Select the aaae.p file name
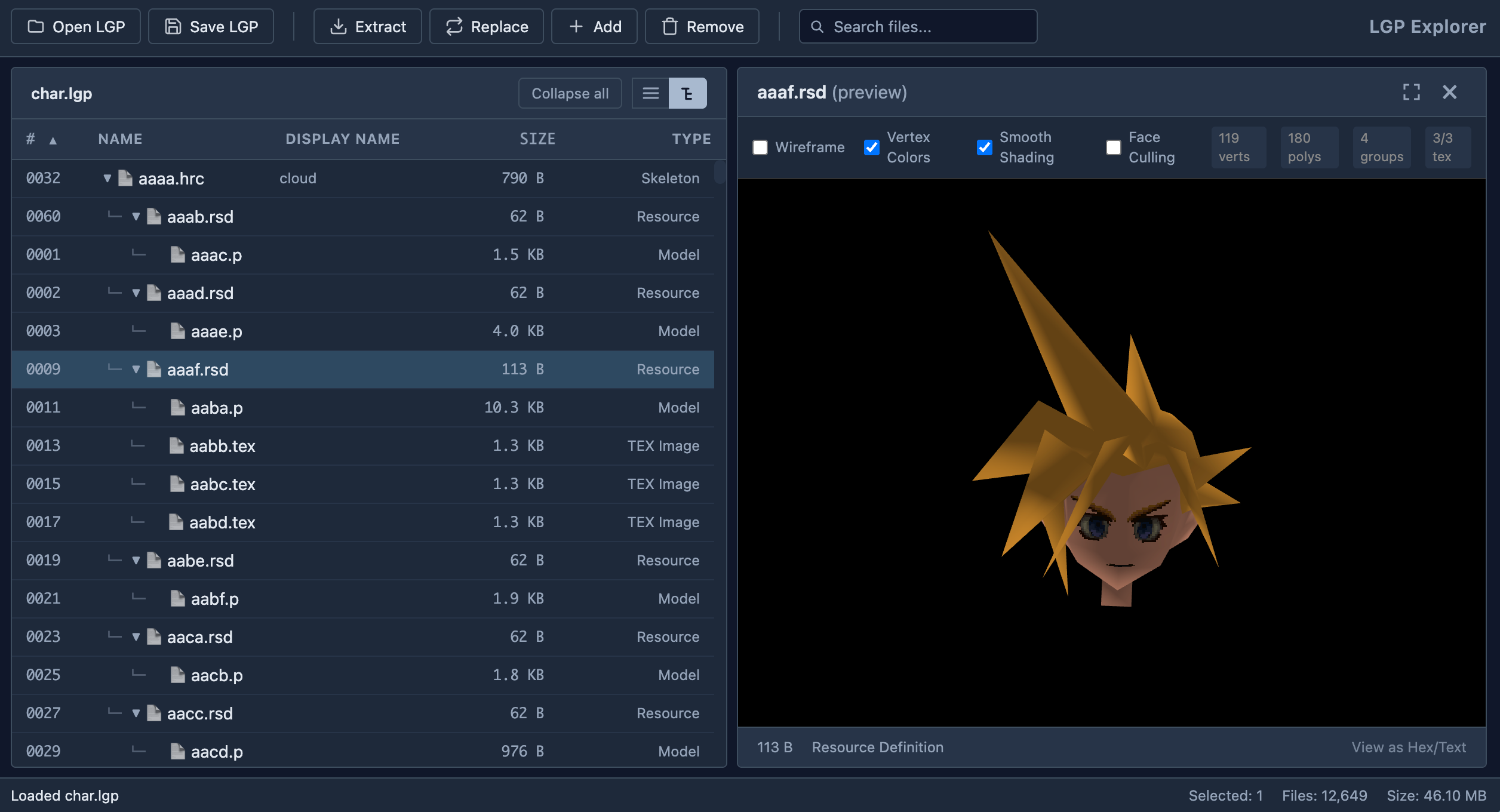 click(x=216, y=331)
